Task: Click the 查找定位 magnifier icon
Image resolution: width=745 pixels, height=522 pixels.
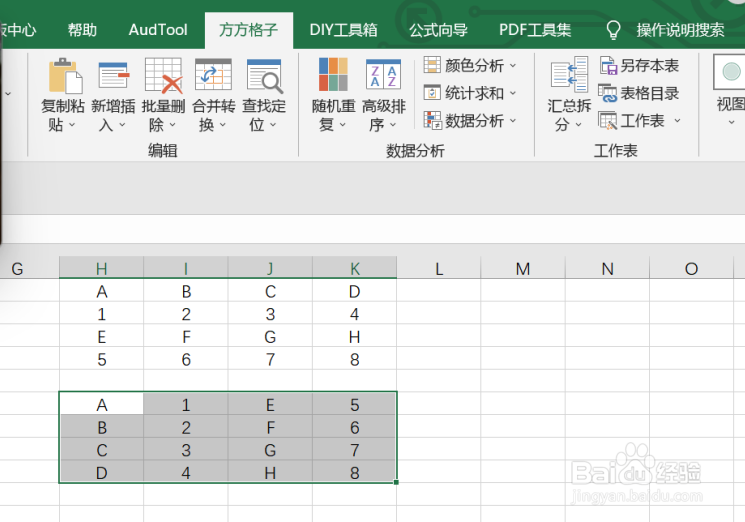Action: pyautogui.click(x=264, y=75)
